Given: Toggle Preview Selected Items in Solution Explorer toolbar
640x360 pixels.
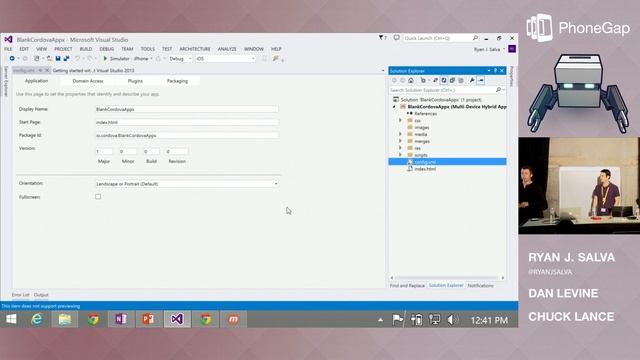Looking at the screenshot, I should (x=481, y=80).
